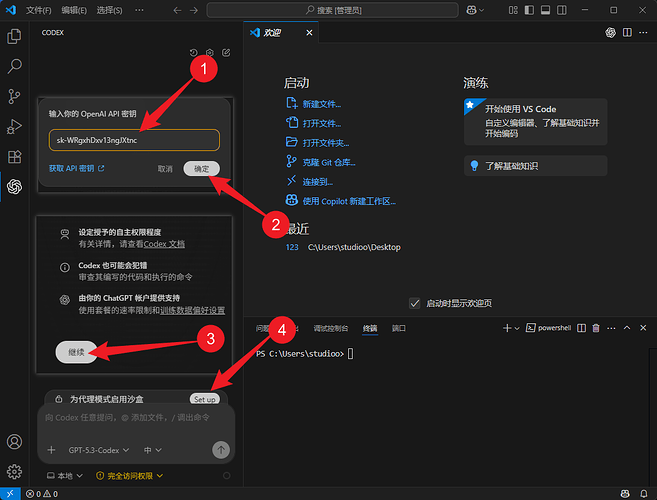The image size is (657, 500).
Task: Start a new Codex chat
Action: (226, 52)
